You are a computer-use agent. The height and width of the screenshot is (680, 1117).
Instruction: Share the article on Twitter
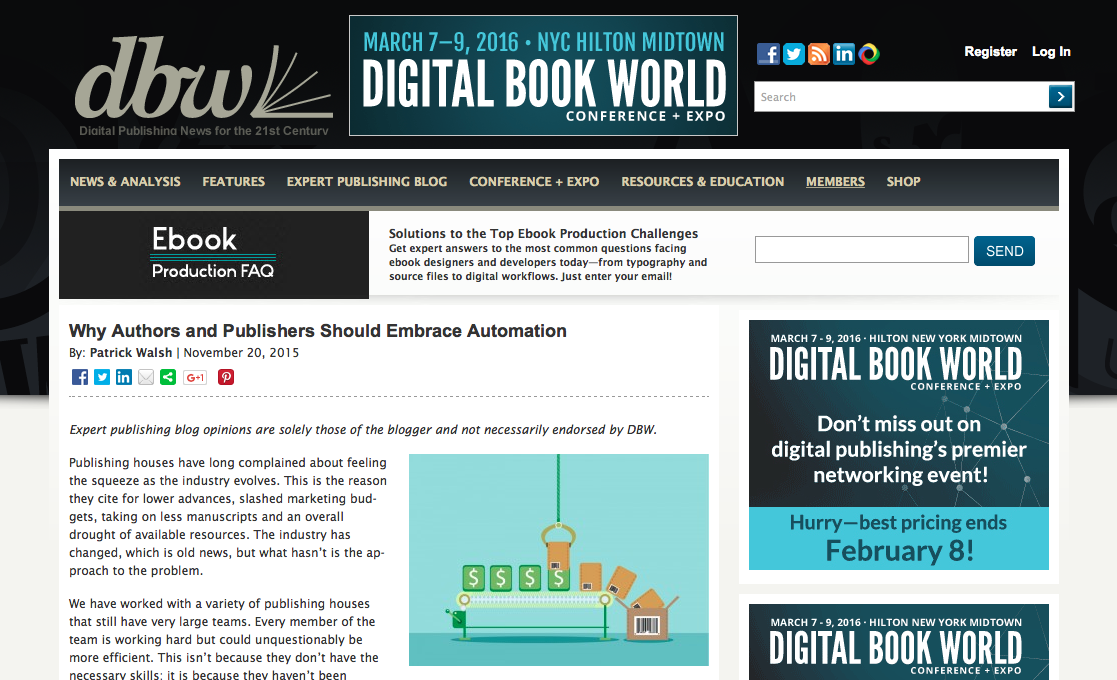(102, 377)
